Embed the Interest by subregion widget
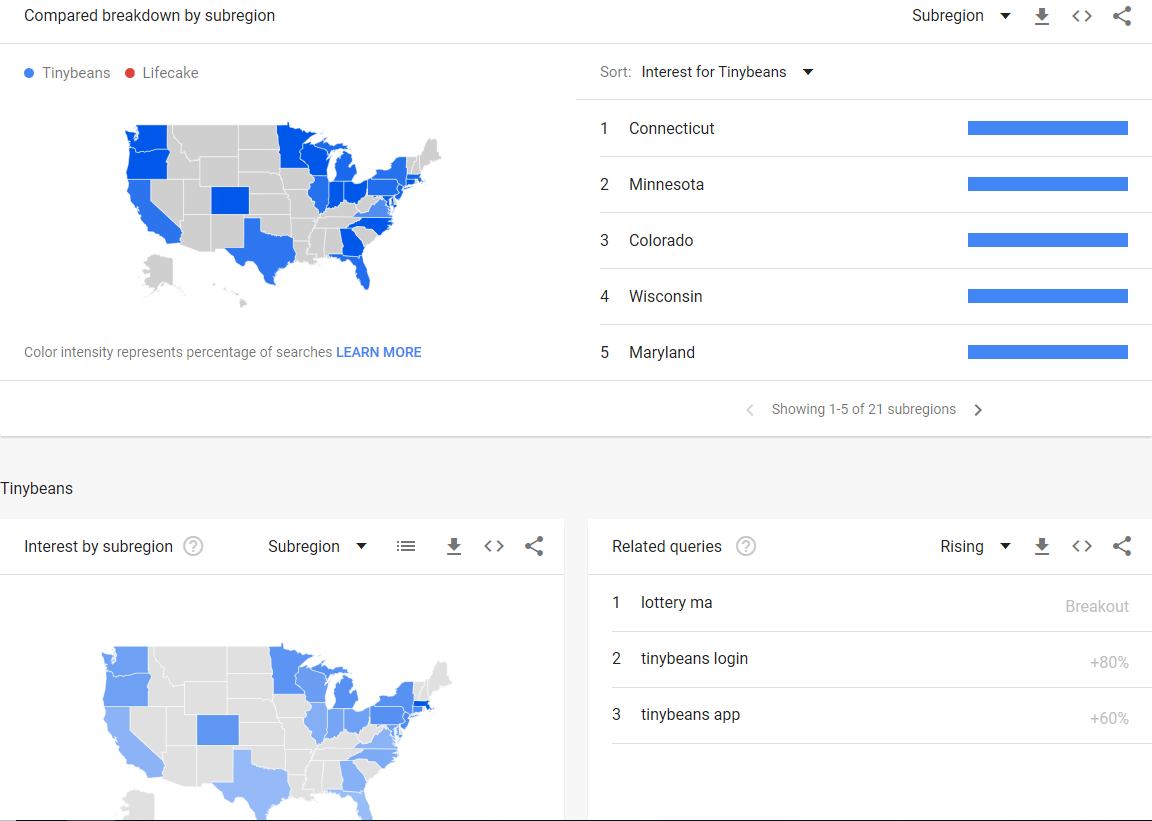This screenshot has width=1152, height=821. (x=494, y=546)
